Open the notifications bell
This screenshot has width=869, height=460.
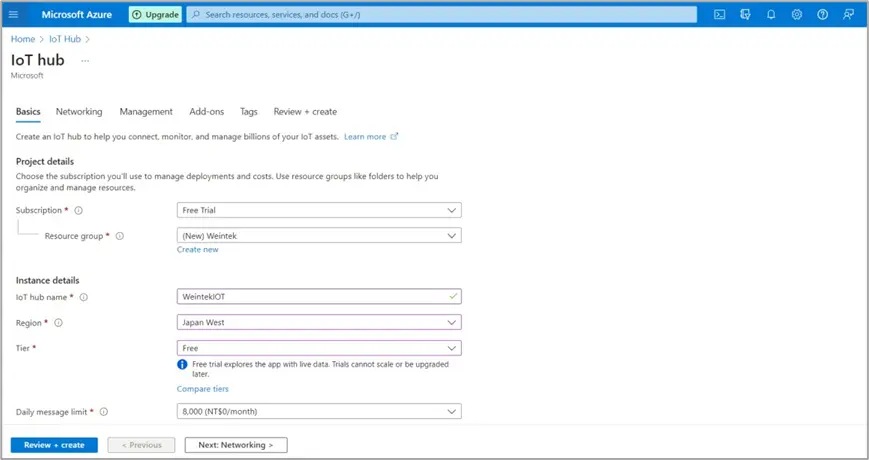tap(771, 14)
